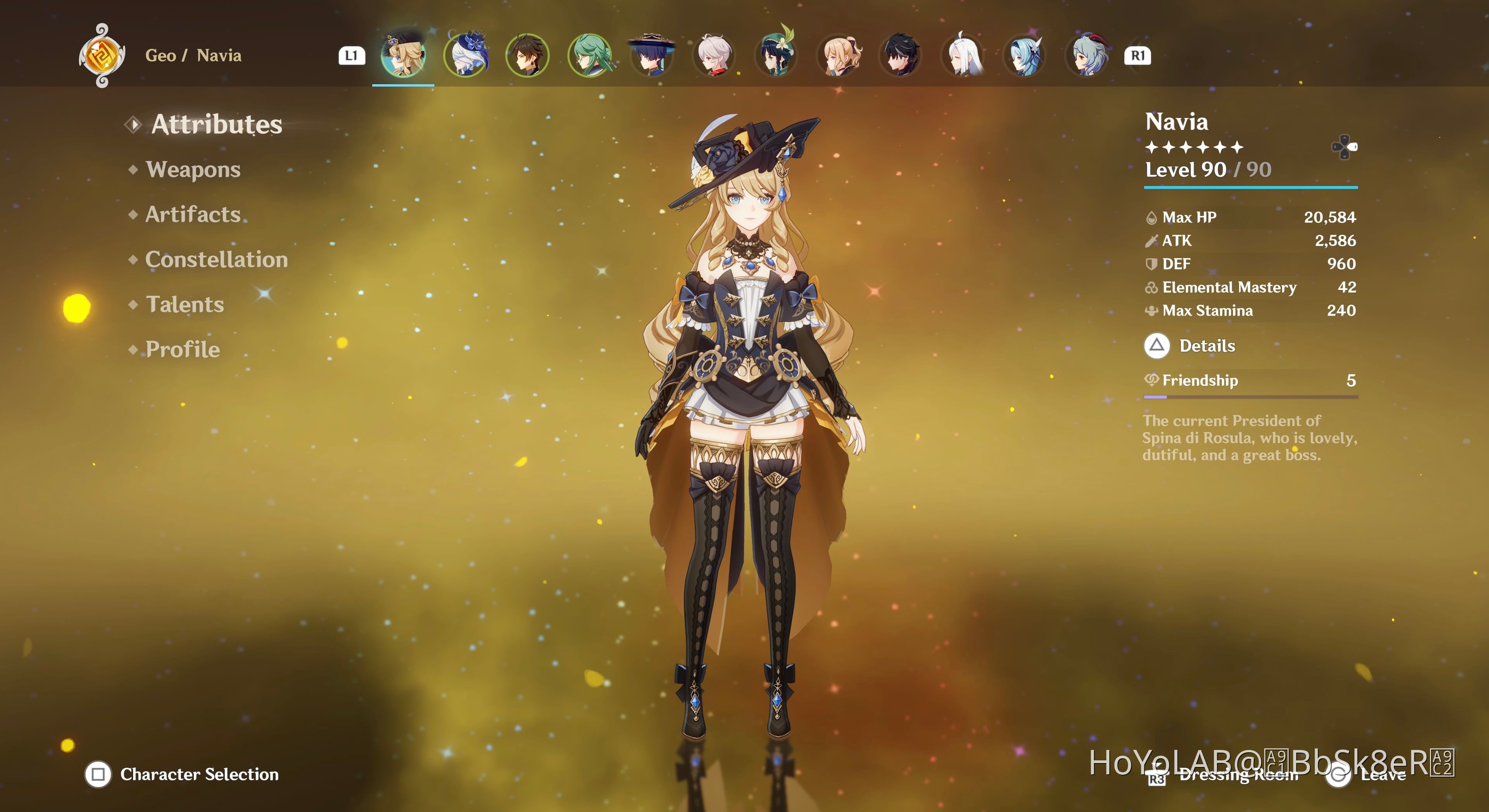Image resolution: width=1489 pixels, height=812 pixels.
Task: Open the Dressing Room
Action: click(x=1239, y=774)
